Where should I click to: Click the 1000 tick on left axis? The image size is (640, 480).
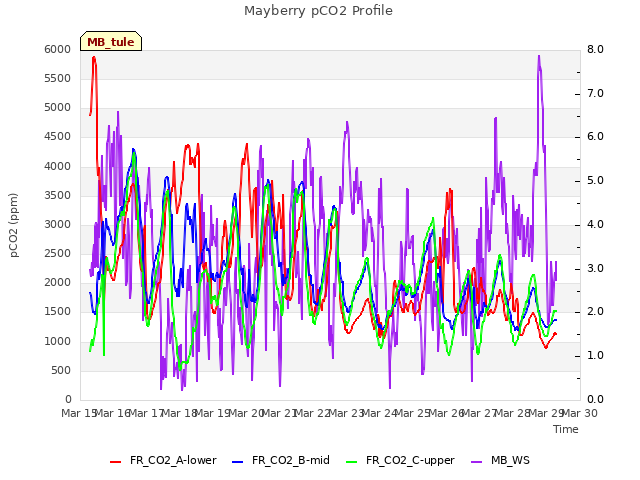tap(58, 341)
